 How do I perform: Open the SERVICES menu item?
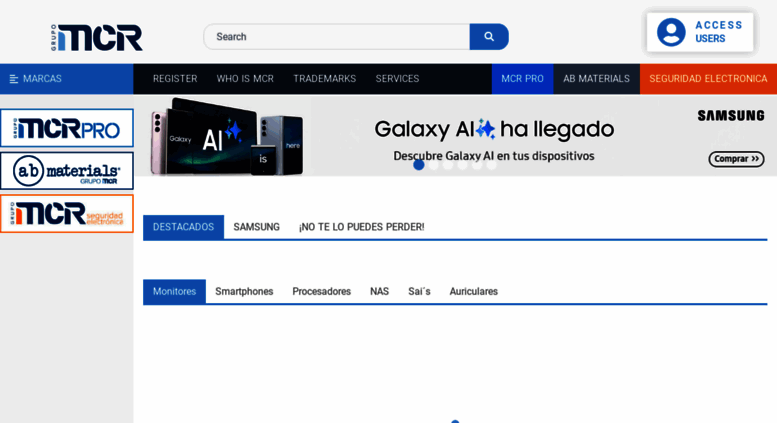point(397,79)
